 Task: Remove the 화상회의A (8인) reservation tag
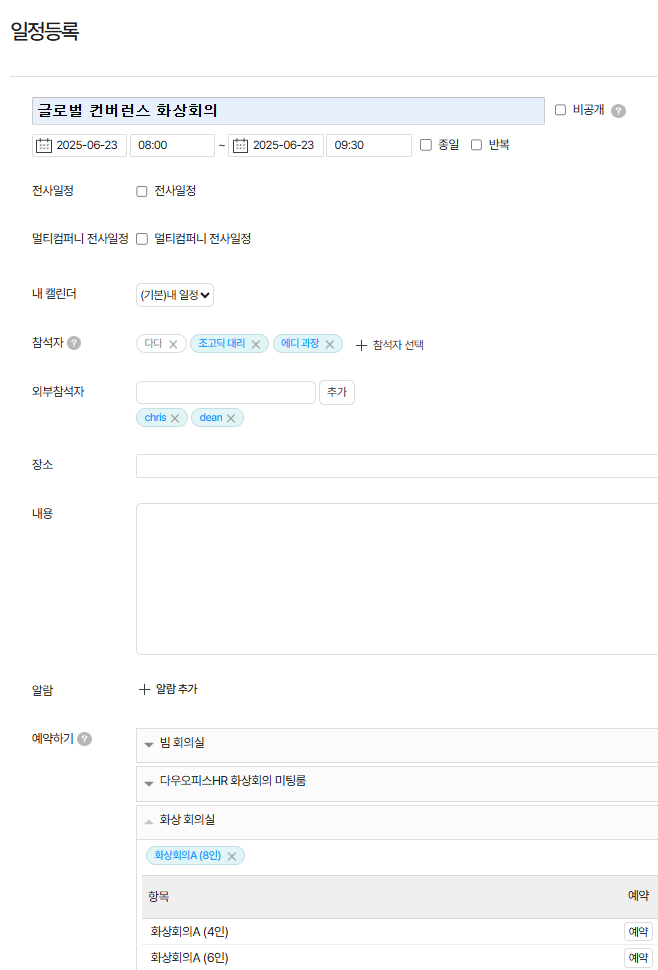click(232, 856)
